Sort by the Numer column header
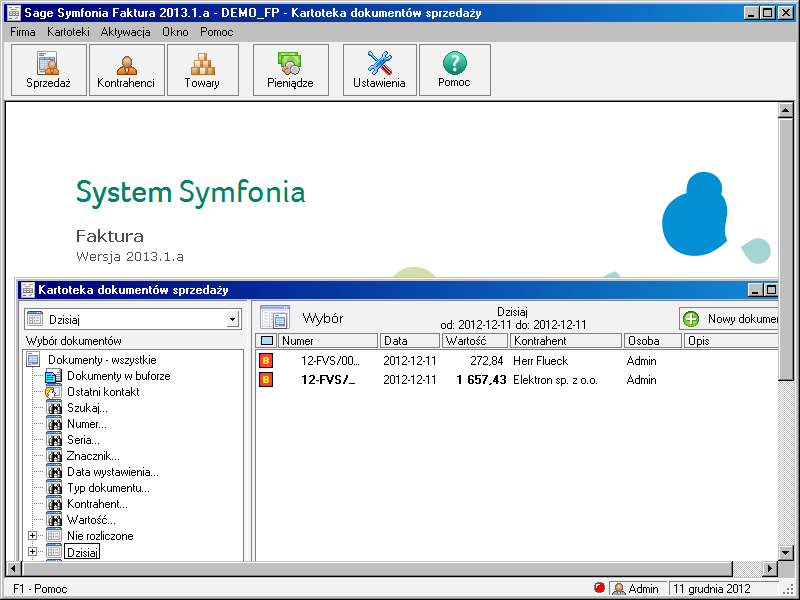The width and height of the screenshot is (800, 600). pyautogui.click(x=328, y=341)
